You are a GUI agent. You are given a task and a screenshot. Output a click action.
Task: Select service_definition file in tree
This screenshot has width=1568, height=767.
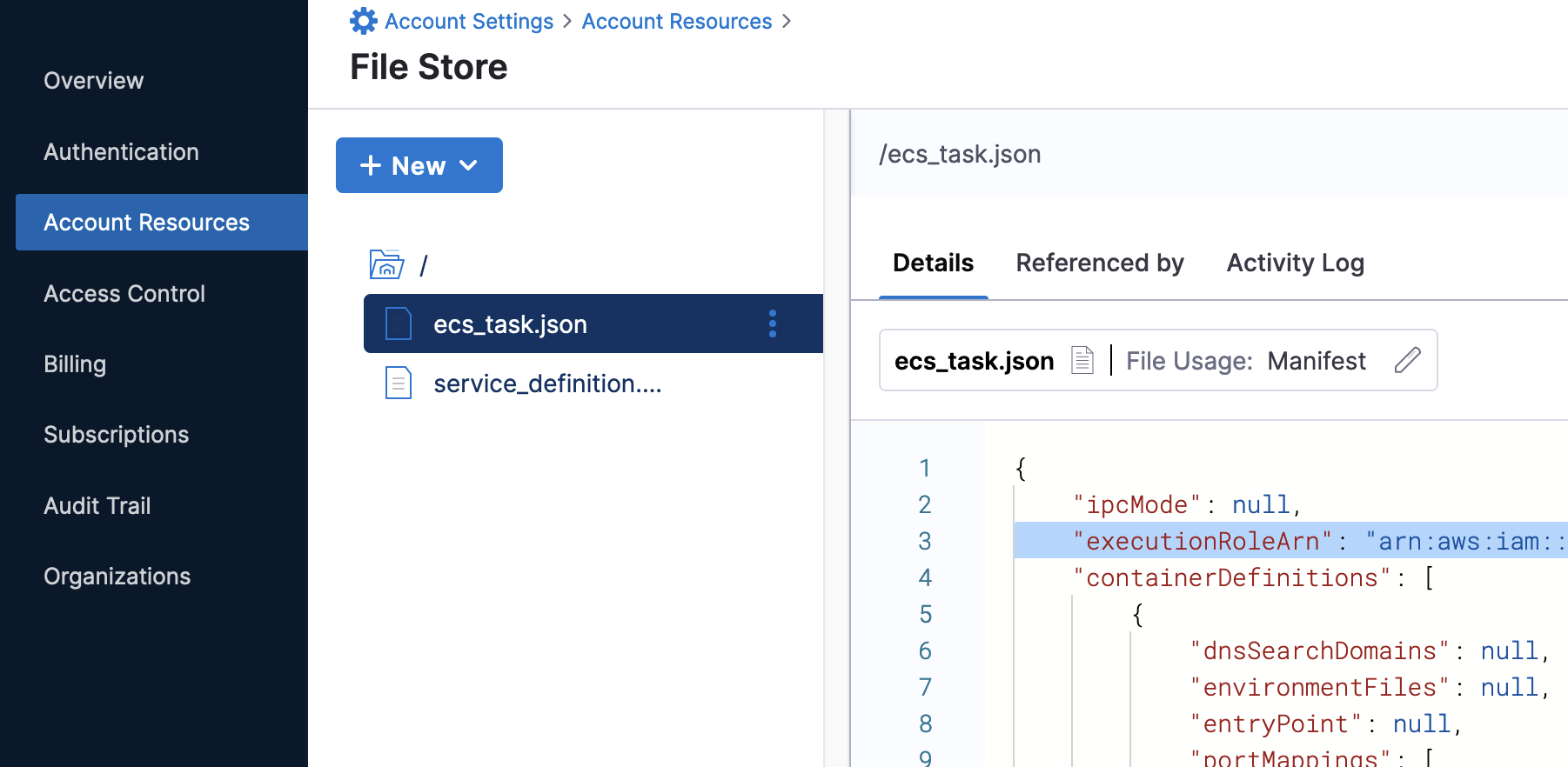coord(546,383)
